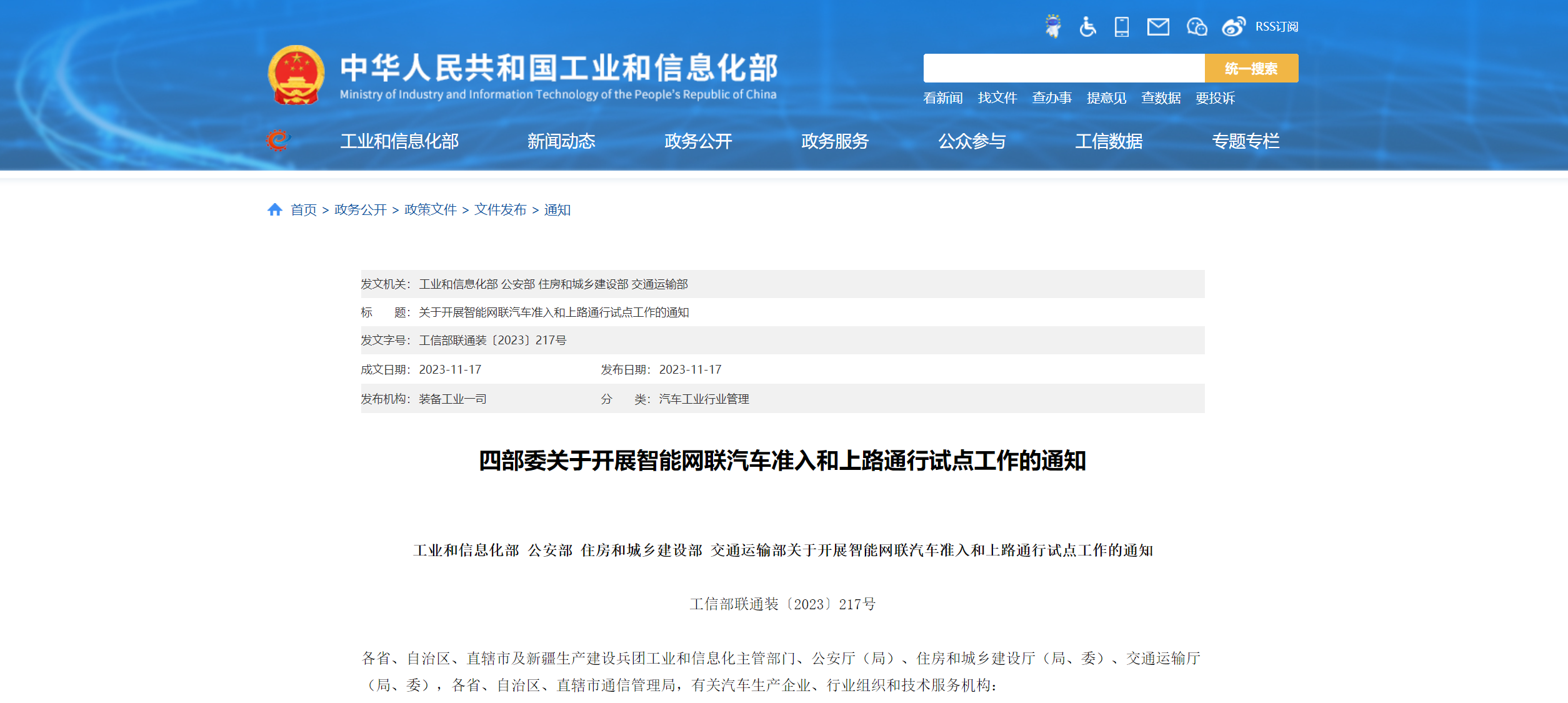Open the 文件发布 breadcrumb link
1568x703 pixels.
(501, 209)
